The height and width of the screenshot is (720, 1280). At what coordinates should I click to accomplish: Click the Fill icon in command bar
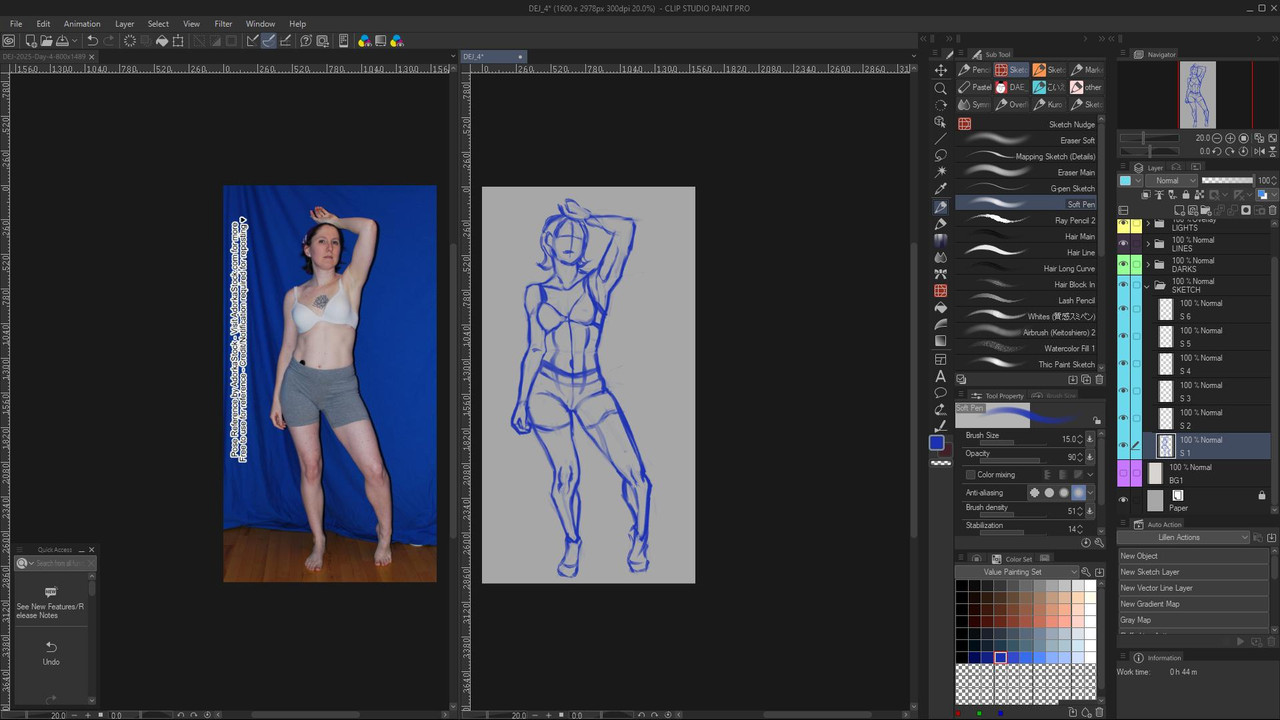[162, 41]
